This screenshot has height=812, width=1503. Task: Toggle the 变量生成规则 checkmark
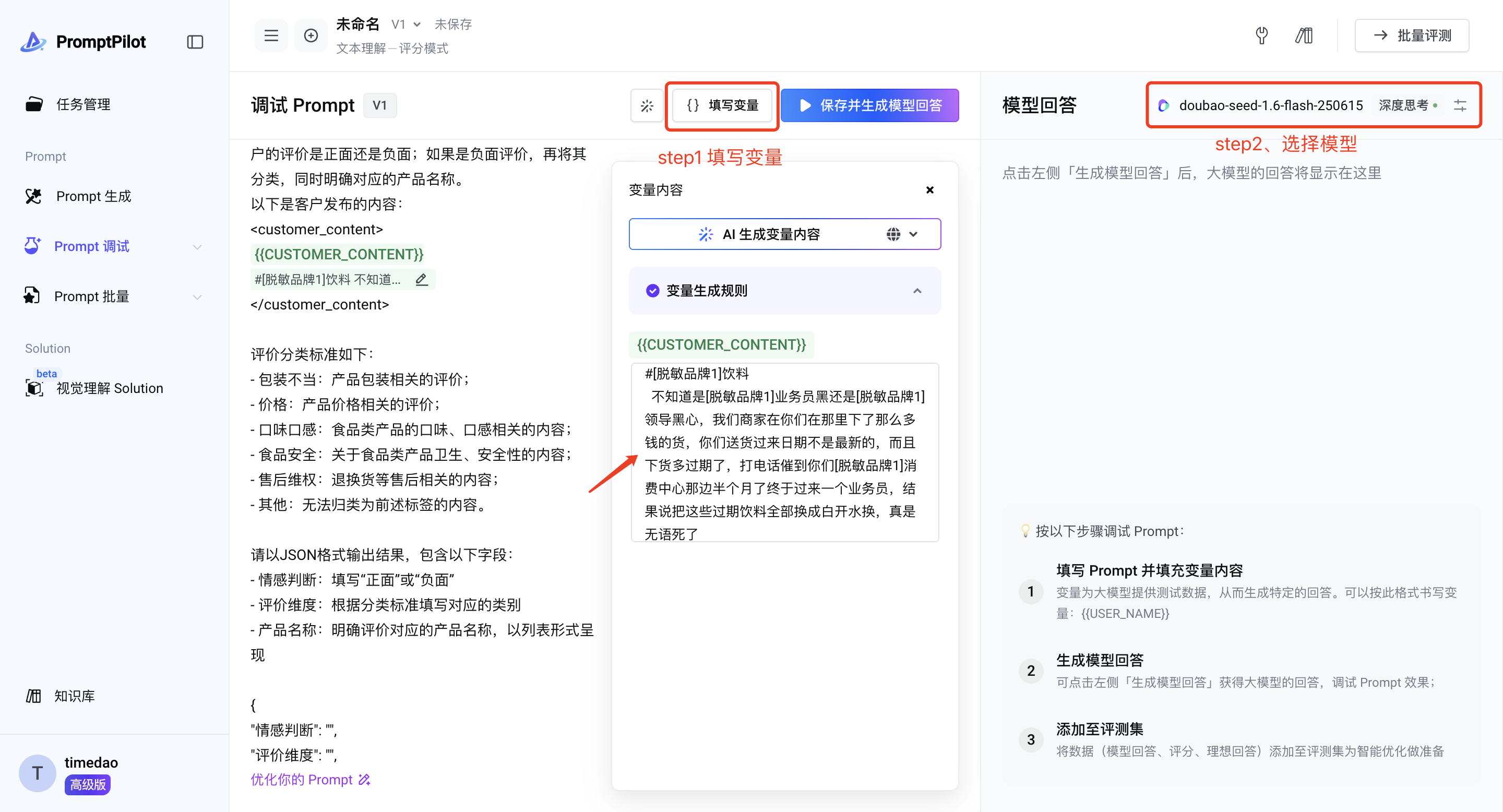[x=652, y=291]
